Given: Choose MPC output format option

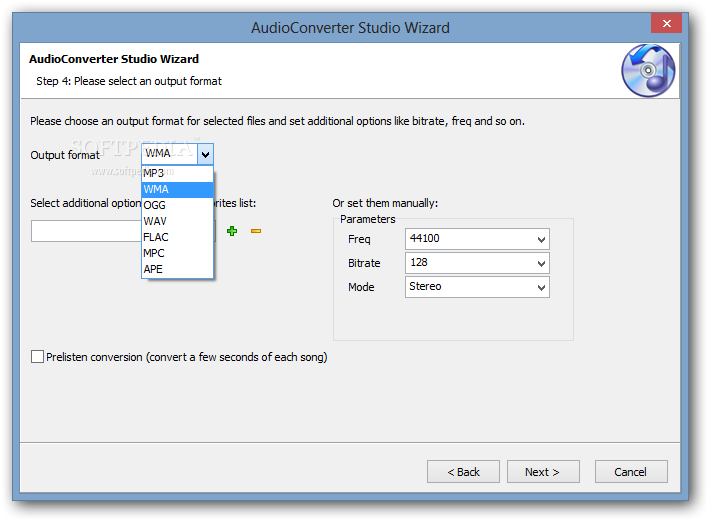Looking at the screenshot, I should [177, 253].
